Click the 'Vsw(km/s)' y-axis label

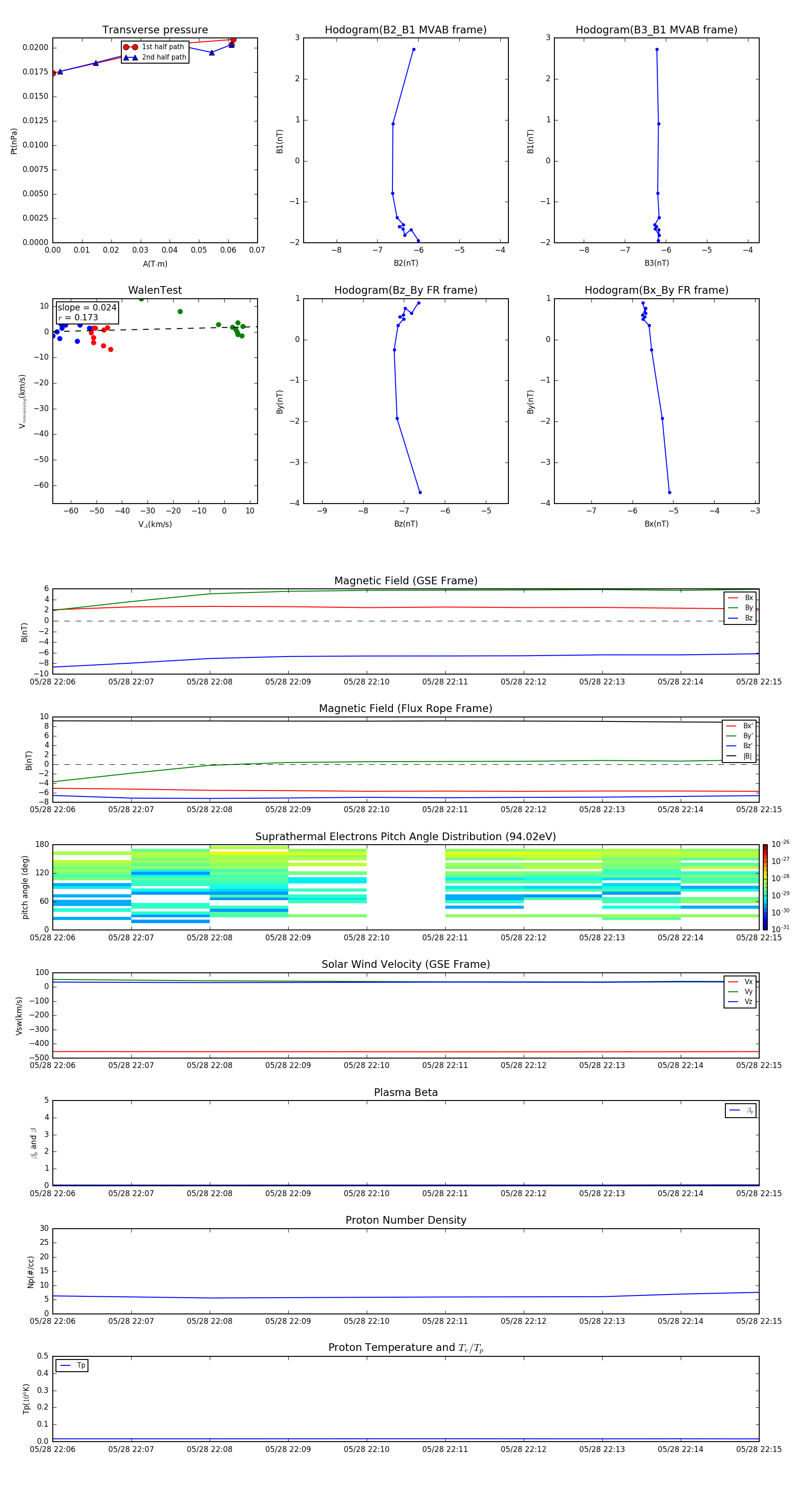click(x=18, y=1016)
